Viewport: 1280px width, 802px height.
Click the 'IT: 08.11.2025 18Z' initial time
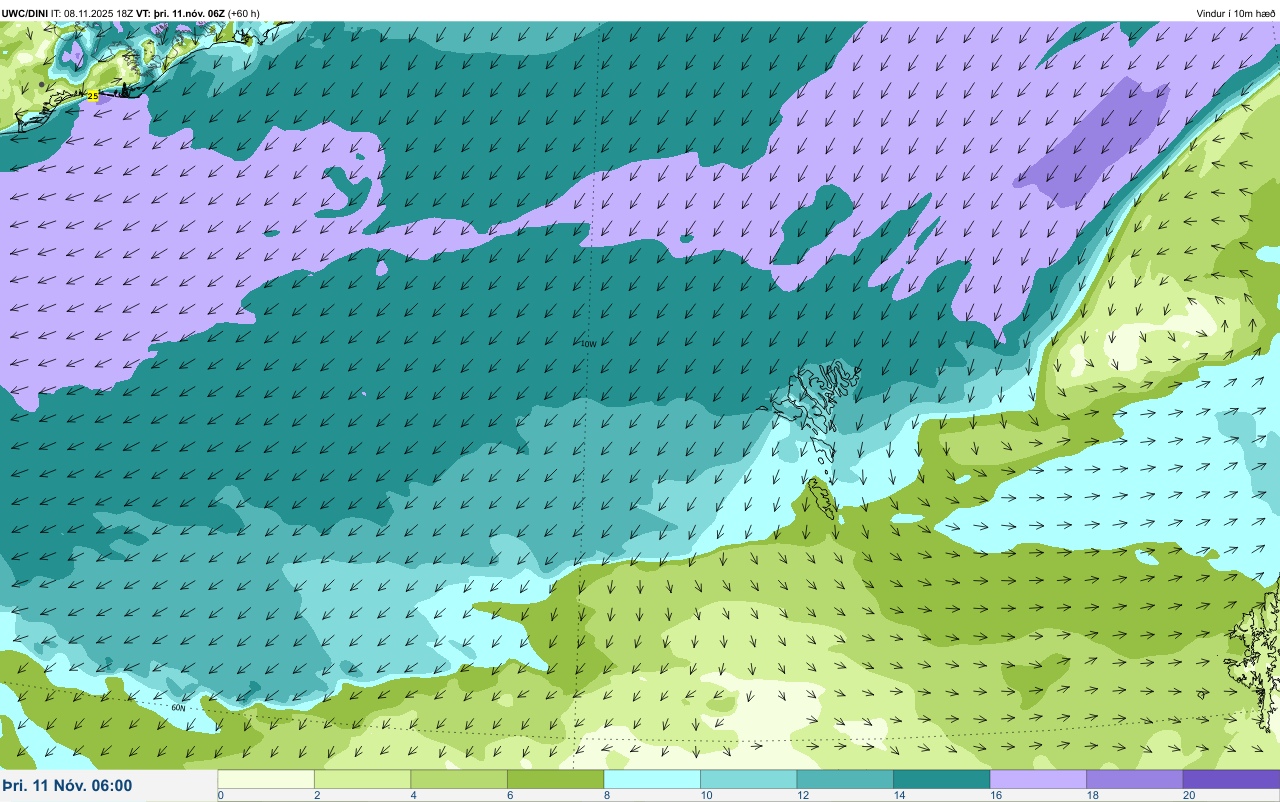pyautogui.click(x=92, y=13)
